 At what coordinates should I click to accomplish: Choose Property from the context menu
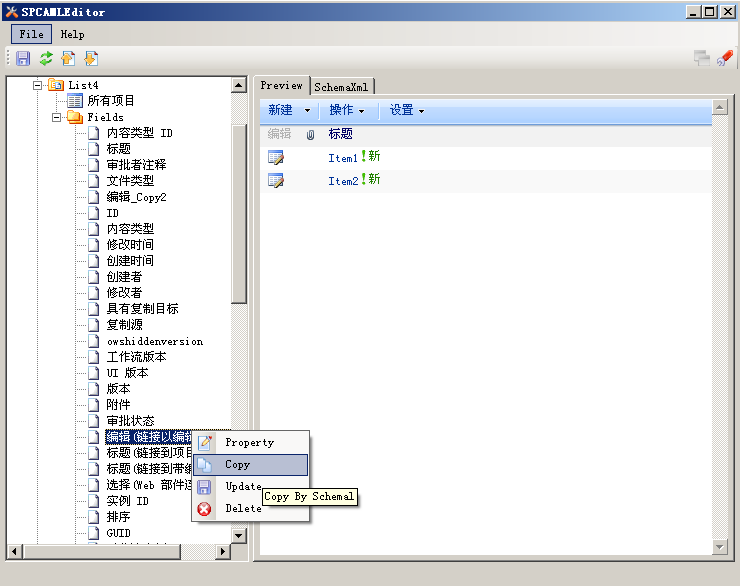coord(251,443)
